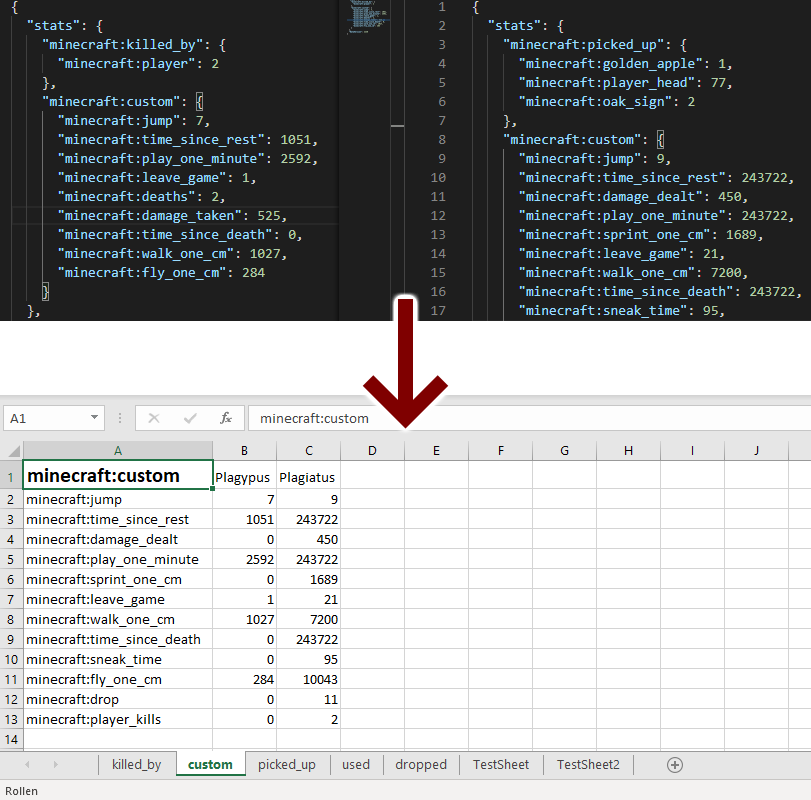Click line number 12 in right editor
Viewport: 811px width, 800px height.
tap(438, 215)
